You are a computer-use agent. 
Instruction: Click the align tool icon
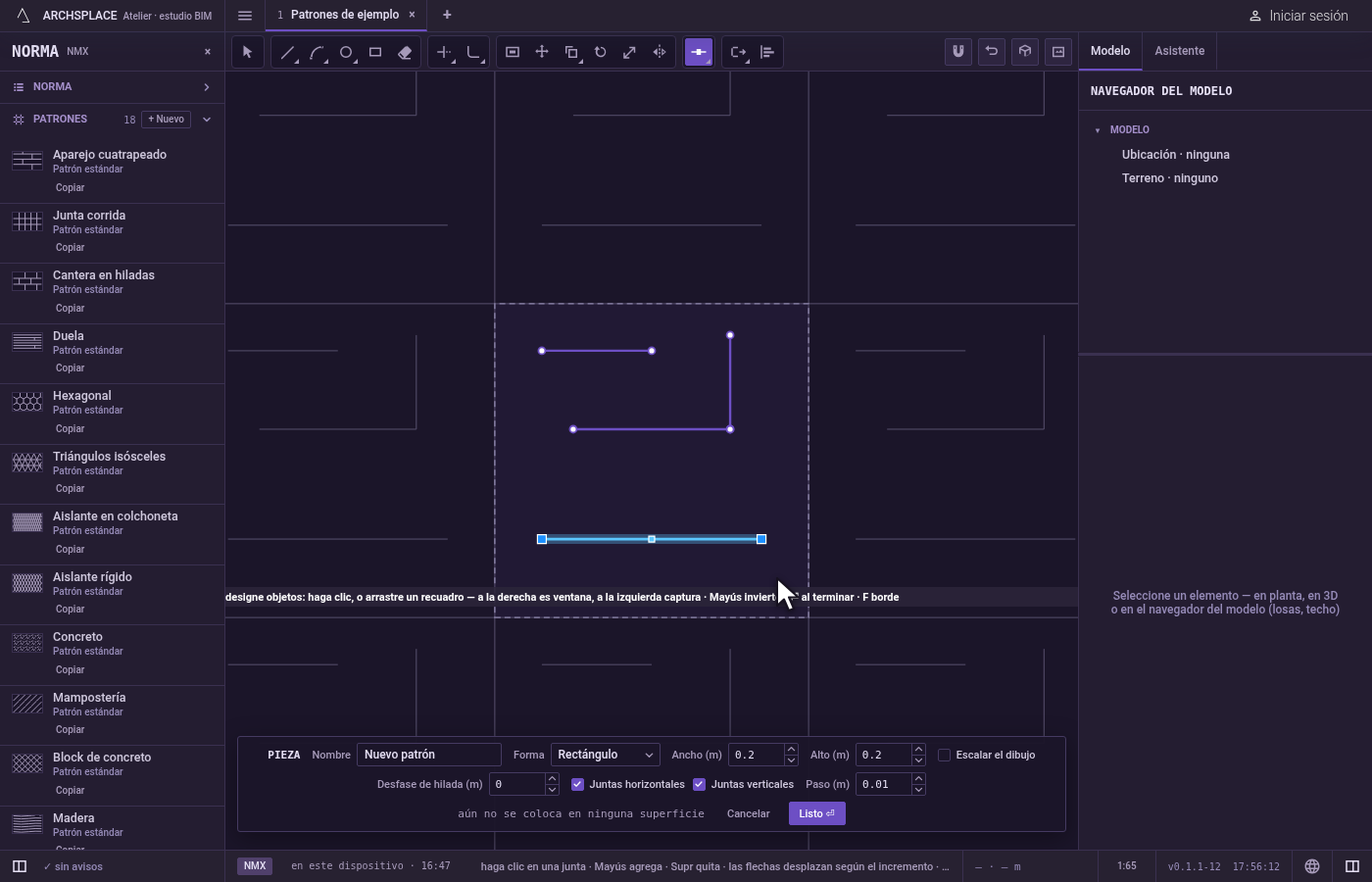pyautogui.click(x=767, y=52)
